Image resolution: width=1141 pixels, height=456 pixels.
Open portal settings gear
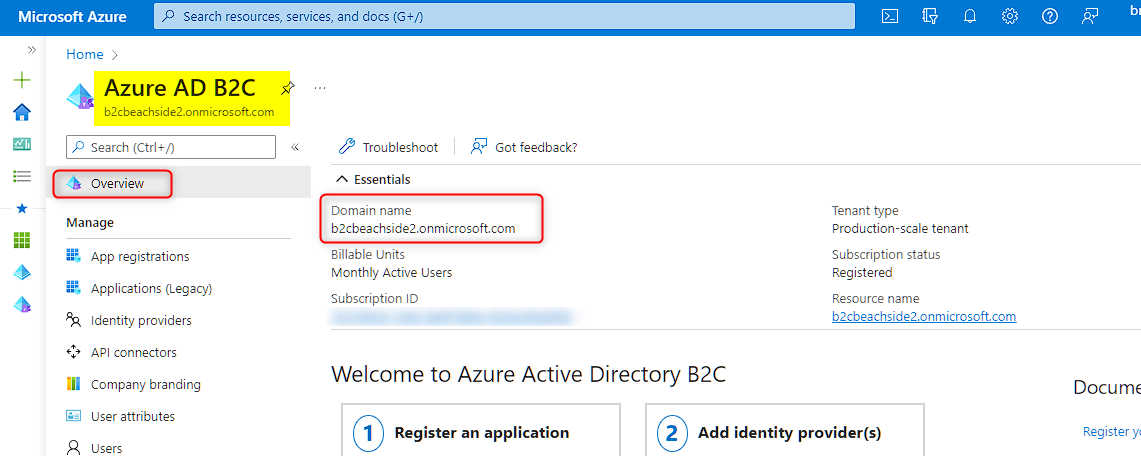[x=1009, y=16]
